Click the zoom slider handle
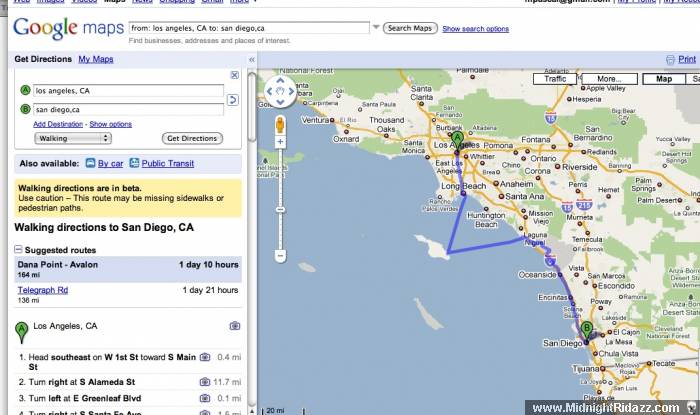700x415 pixels. pos(280,209)
